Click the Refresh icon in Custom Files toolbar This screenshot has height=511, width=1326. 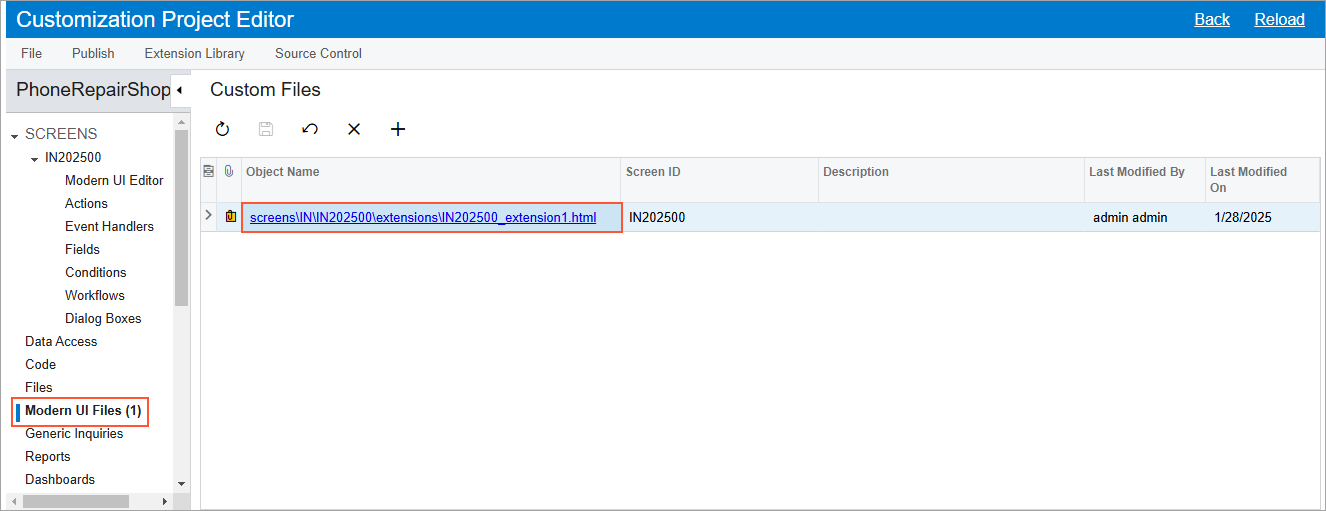click(x=223, y=129)
